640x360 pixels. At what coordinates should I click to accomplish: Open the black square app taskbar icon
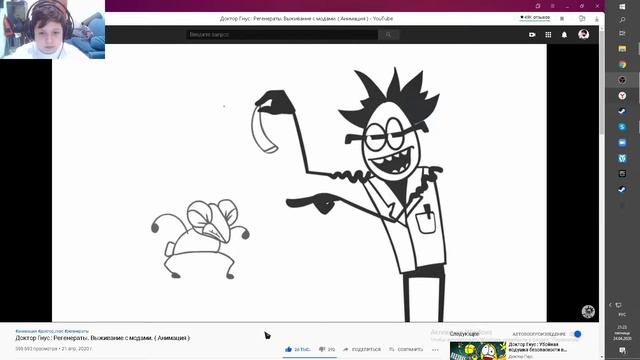point(622,173)
